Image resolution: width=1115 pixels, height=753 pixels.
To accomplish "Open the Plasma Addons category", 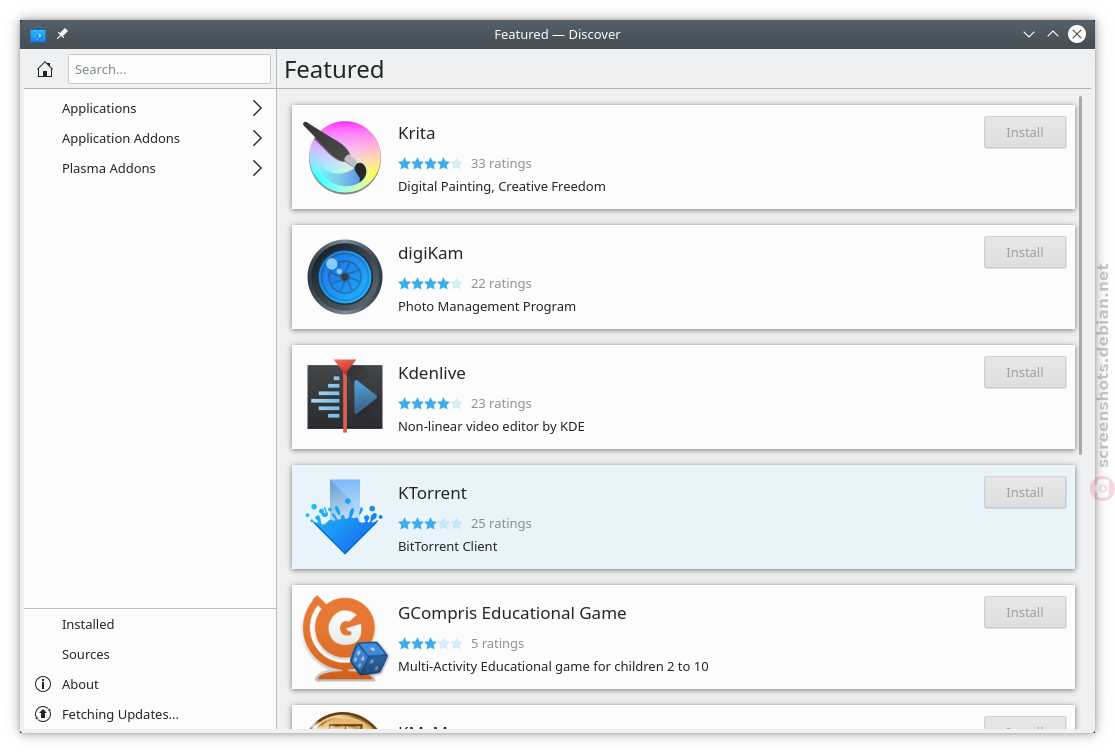I will click(150, 168).
